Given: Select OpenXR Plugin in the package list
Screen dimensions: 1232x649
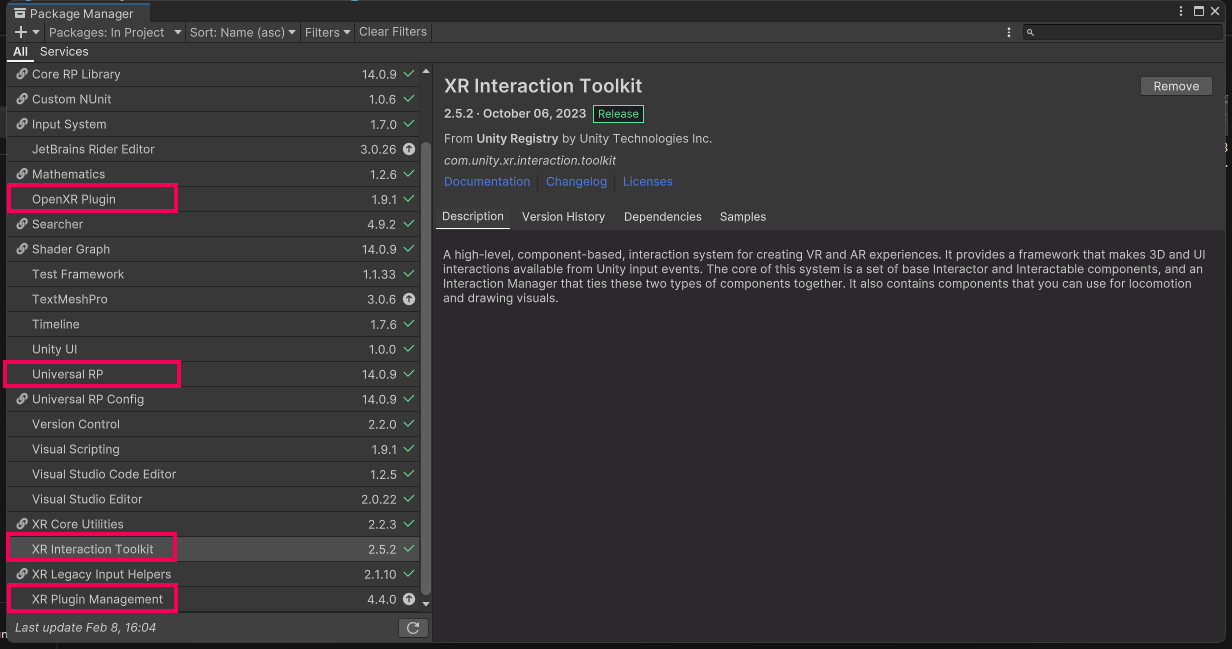Looking at the screenshot, I should pyautogui.click(x=90, y=198).
